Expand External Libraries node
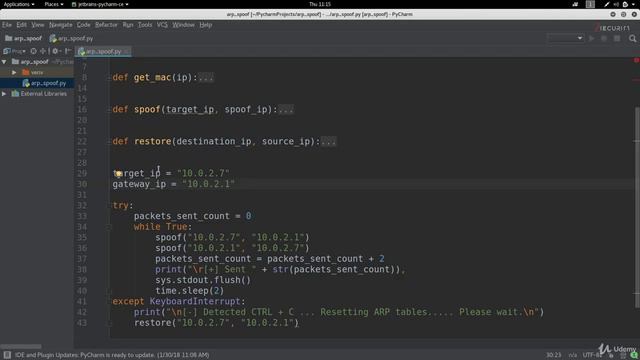This screenshot has height=360, width=640. pyautogui.click(x=4, y=93)
